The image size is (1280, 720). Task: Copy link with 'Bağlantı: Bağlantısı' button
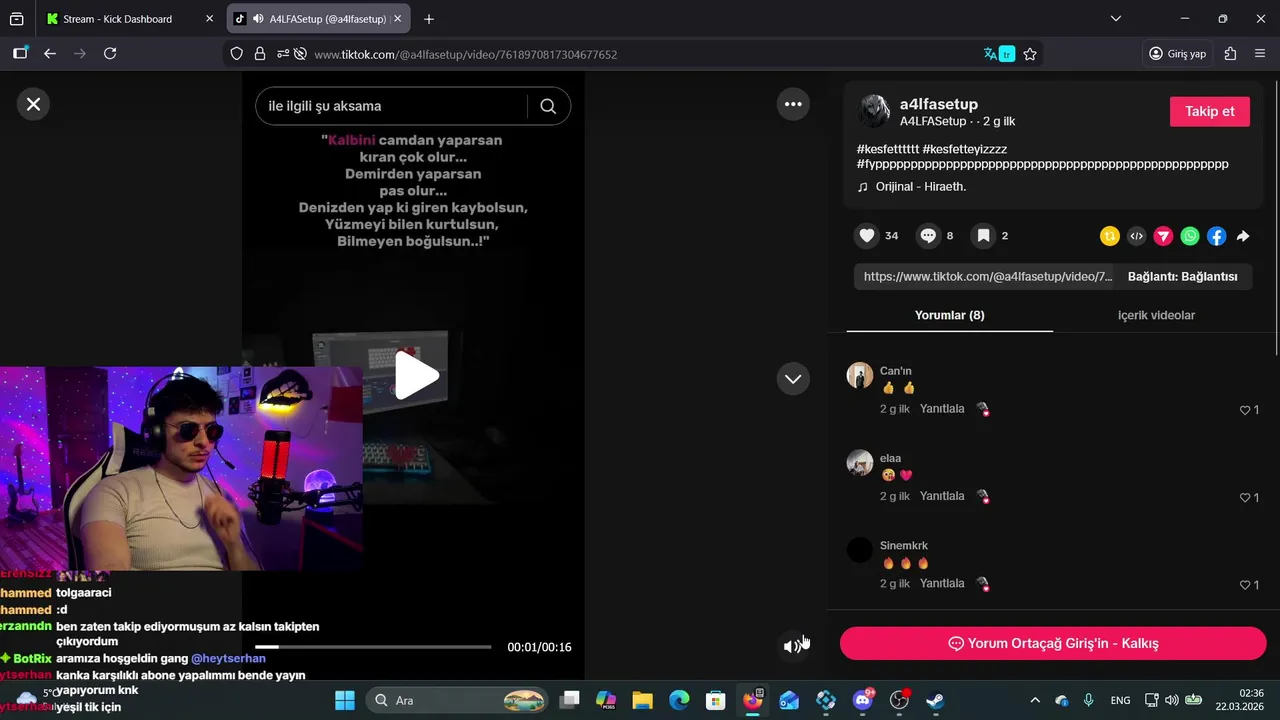coord(1183,277)
